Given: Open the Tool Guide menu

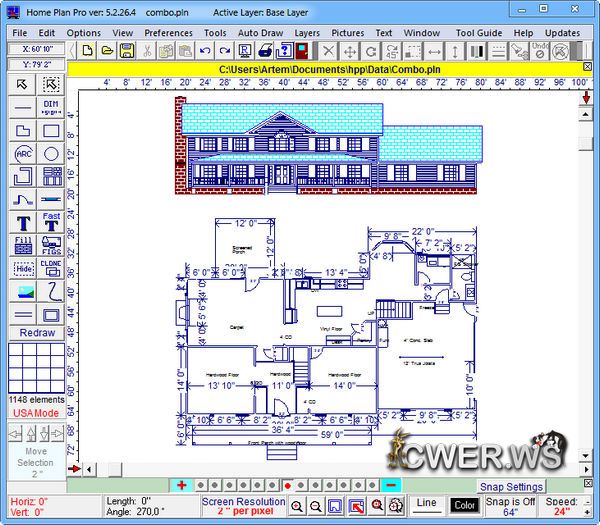Looking at the screenshot, I should click(479, 33).
